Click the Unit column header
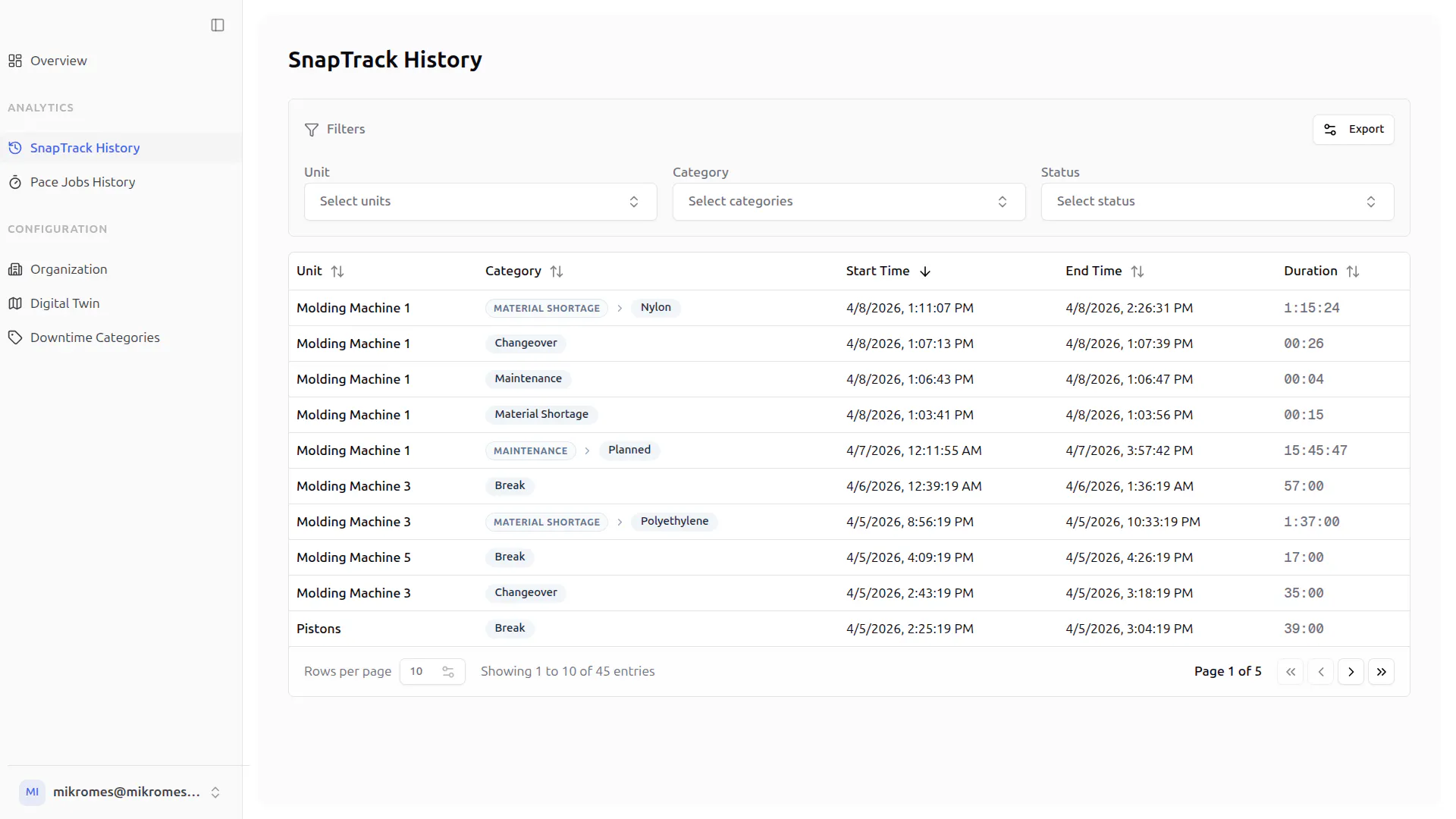 pos(309,271)
